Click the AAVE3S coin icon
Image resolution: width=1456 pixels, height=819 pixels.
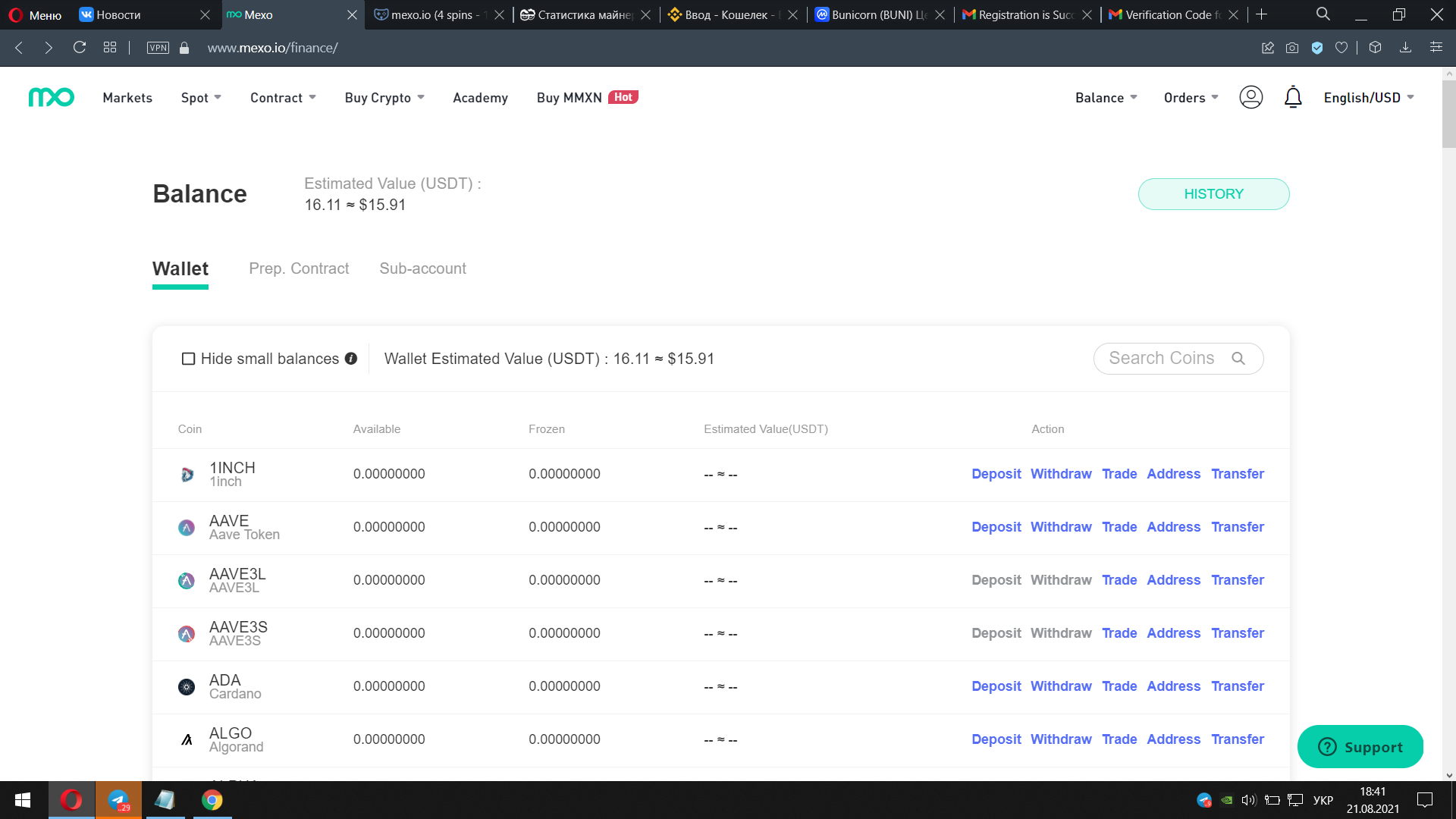[187, 634]
